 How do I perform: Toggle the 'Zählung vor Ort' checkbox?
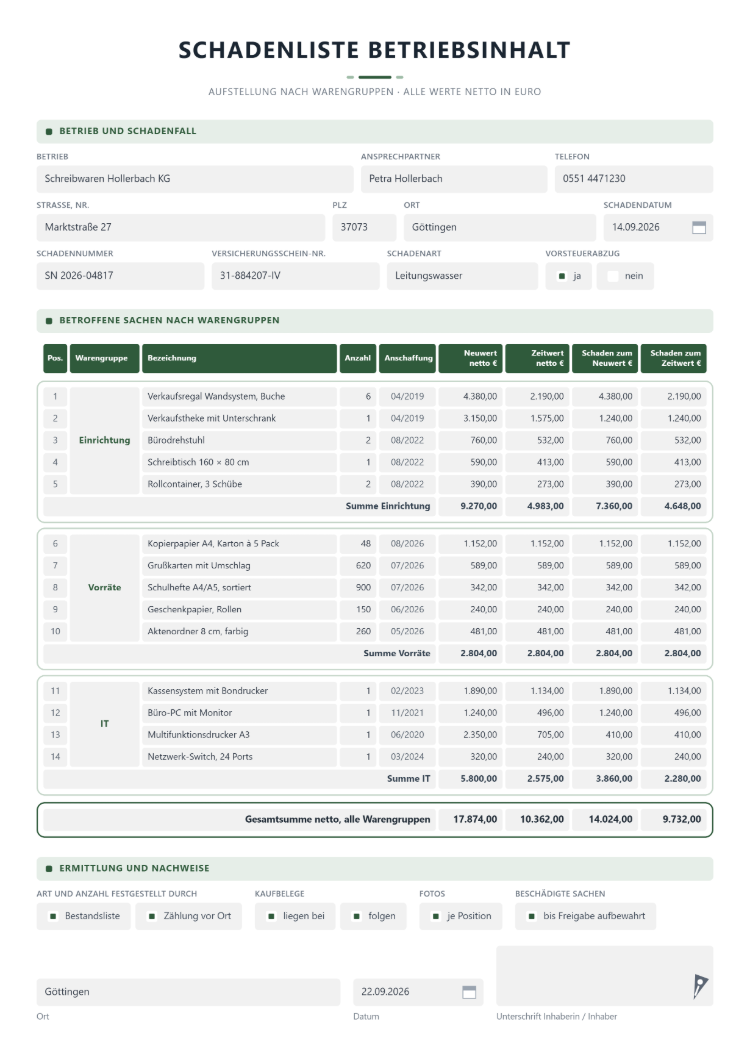(x=151, y=916)
